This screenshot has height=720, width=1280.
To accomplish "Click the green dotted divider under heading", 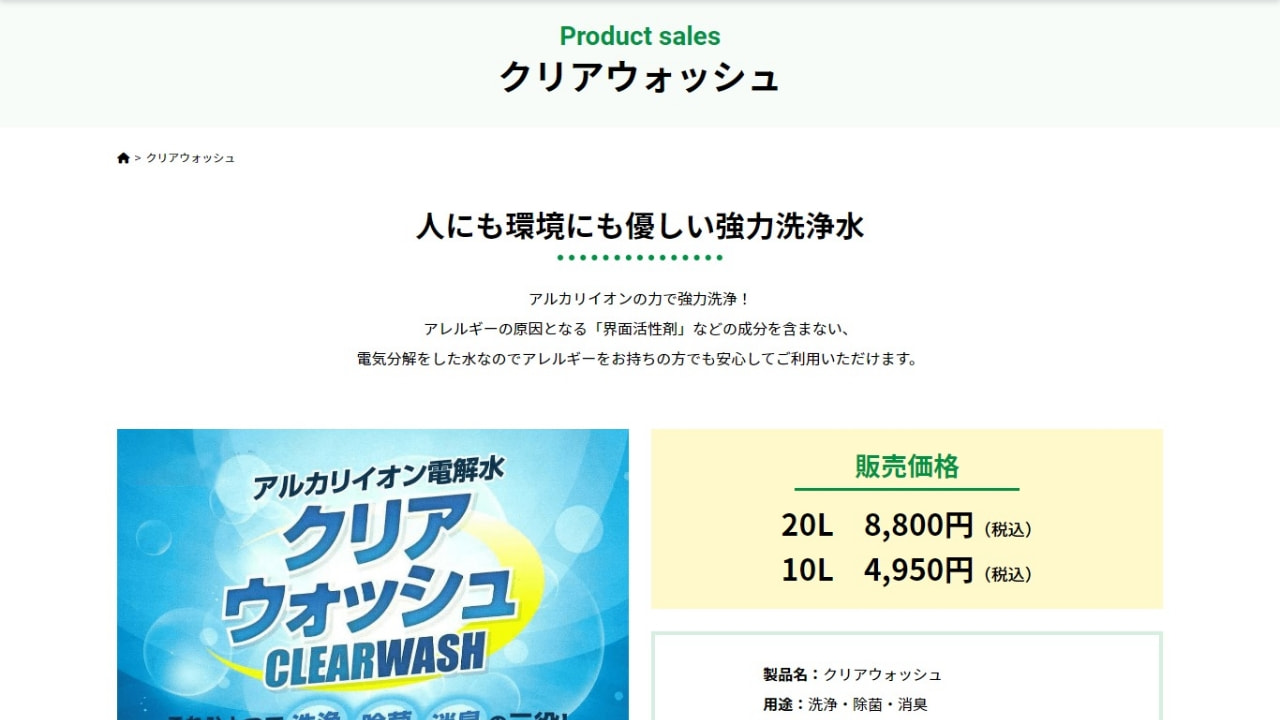I will tap(640, 258).
